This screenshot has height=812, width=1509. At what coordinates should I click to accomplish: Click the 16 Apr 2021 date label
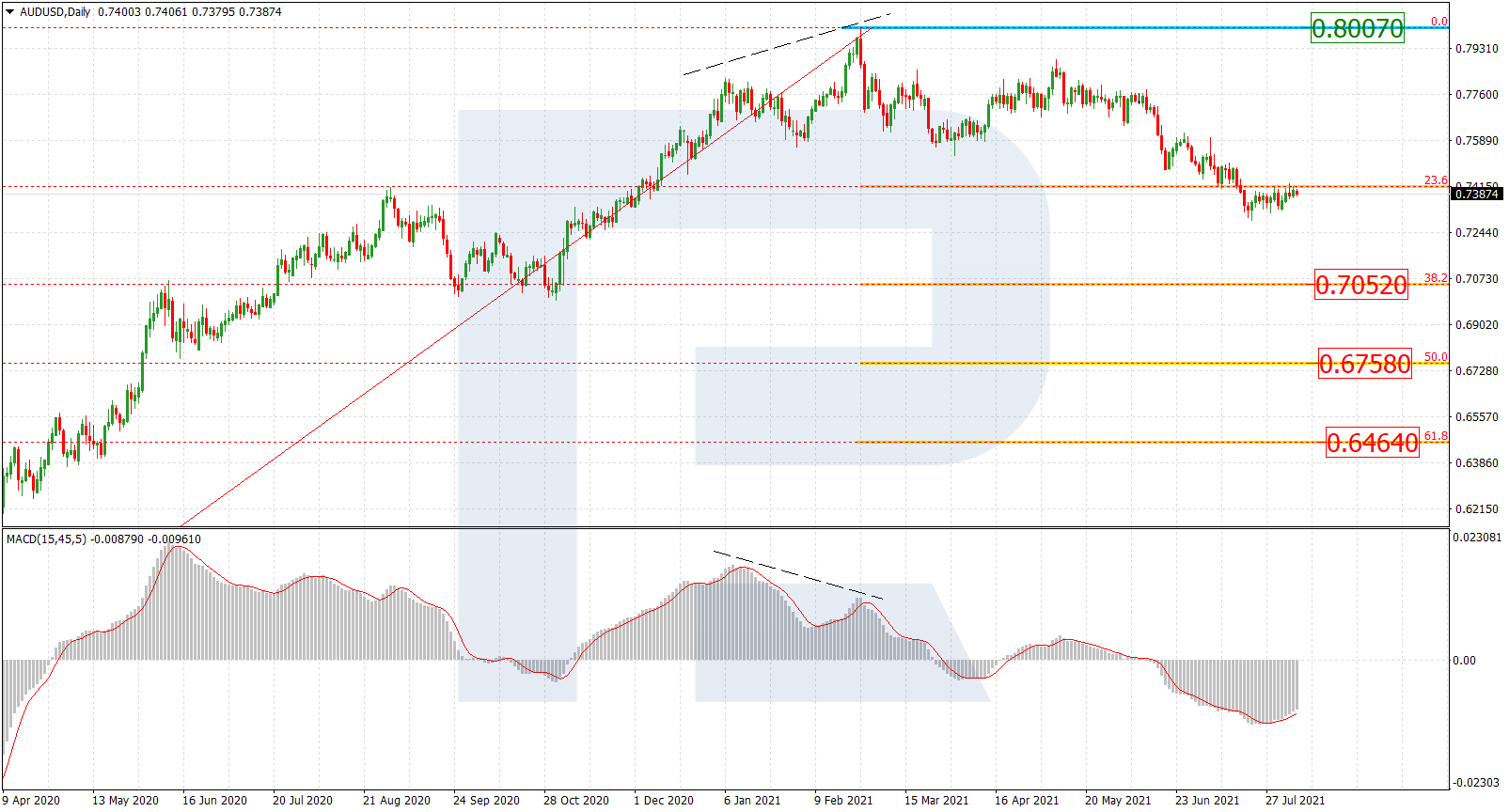click(1027, 801)
